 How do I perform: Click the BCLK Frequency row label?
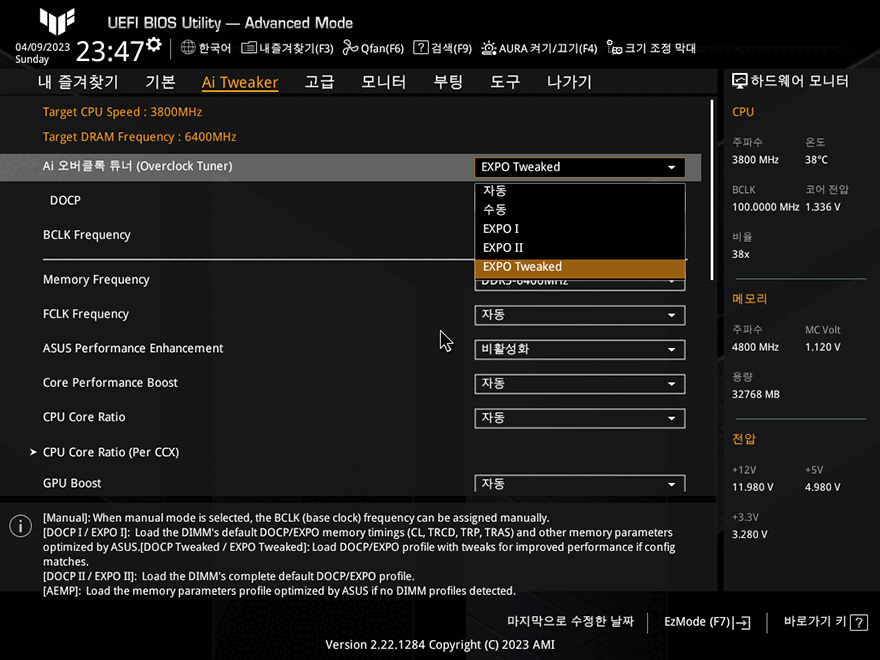tap(86, 235)
